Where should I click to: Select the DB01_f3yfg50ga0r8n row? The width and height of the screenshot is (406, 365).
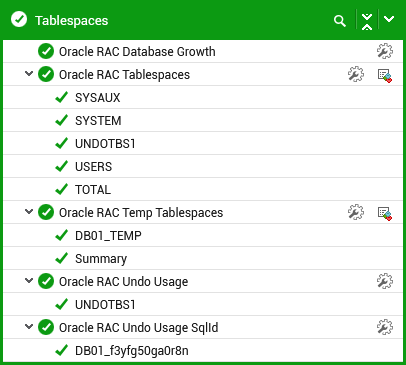point(203,350)
